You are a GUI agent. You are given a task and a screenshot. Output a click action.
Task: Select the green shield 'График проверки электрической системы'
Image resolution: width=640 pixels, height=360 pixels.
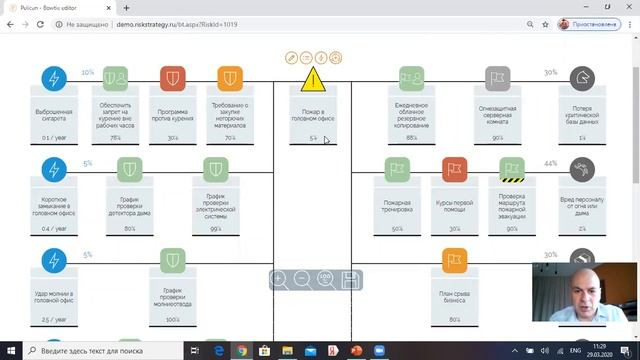(216, 169)
